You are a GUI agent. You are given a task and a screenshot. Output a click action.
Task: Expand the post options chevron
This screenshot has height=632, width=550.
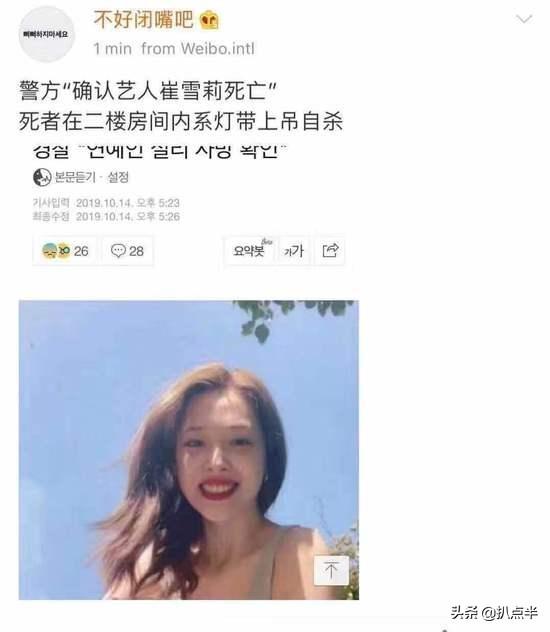pos(524,19)
